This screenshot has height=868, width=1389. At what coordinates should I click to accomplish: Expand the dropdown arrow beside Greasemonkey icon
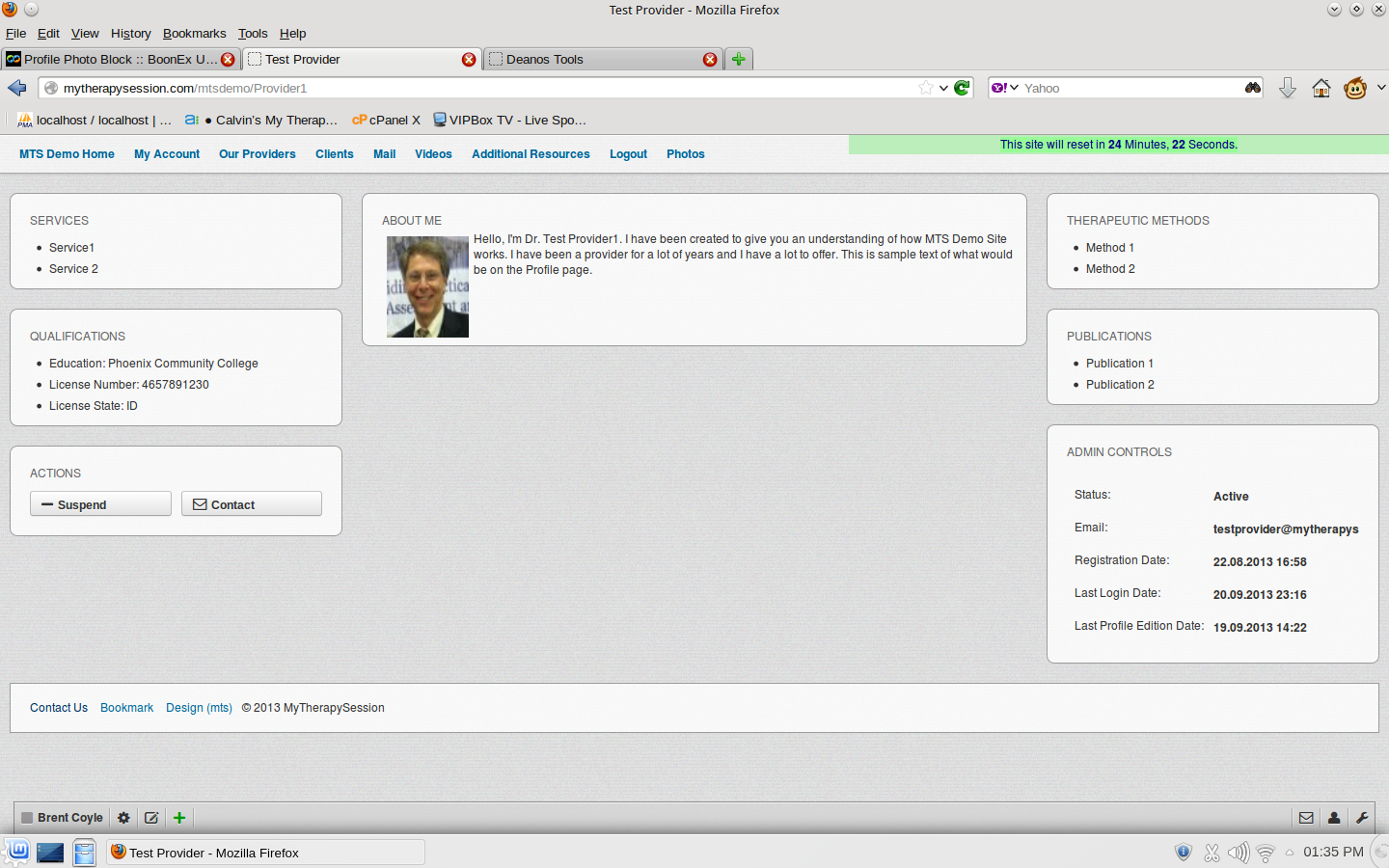click(x=1381, y=88)
